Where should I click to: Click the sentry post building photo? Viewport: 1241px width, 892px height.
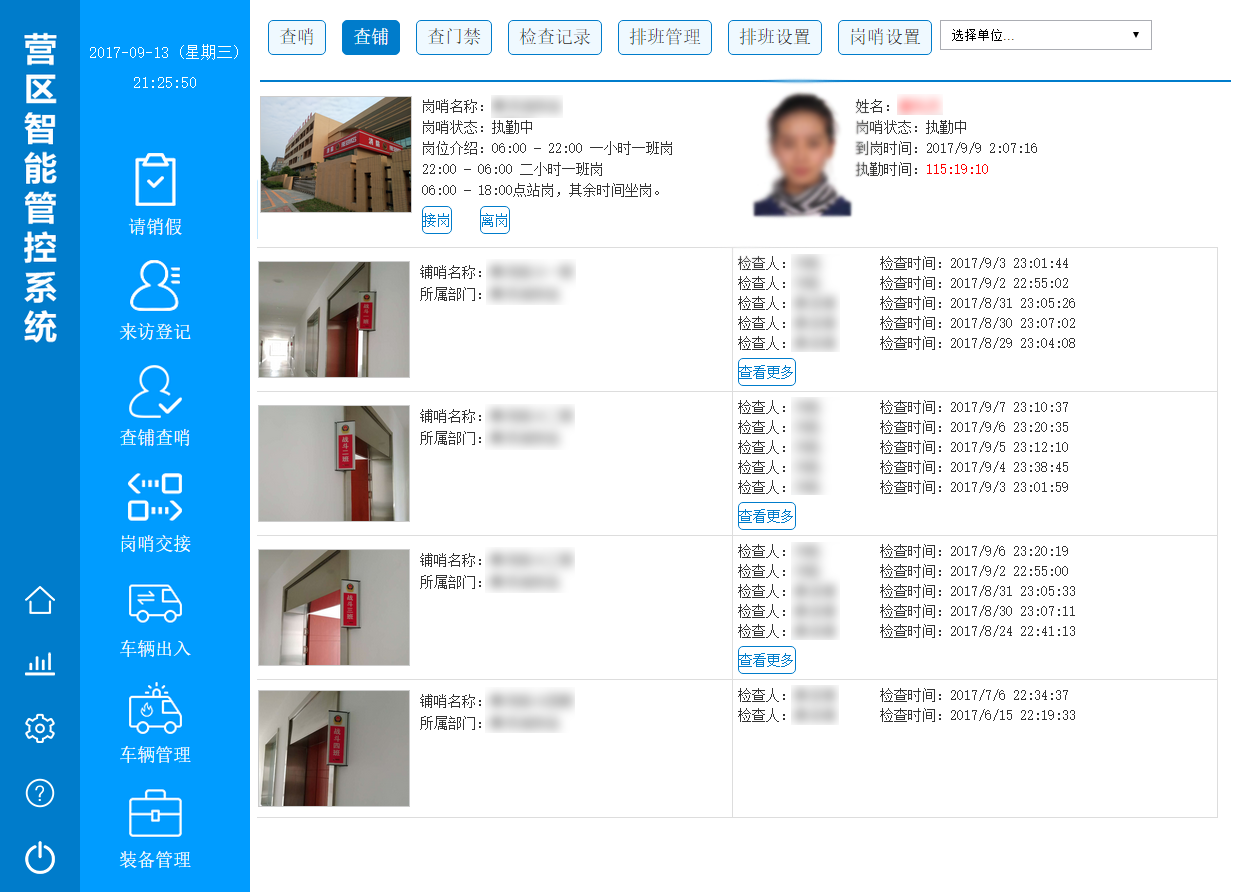point(336,154)
